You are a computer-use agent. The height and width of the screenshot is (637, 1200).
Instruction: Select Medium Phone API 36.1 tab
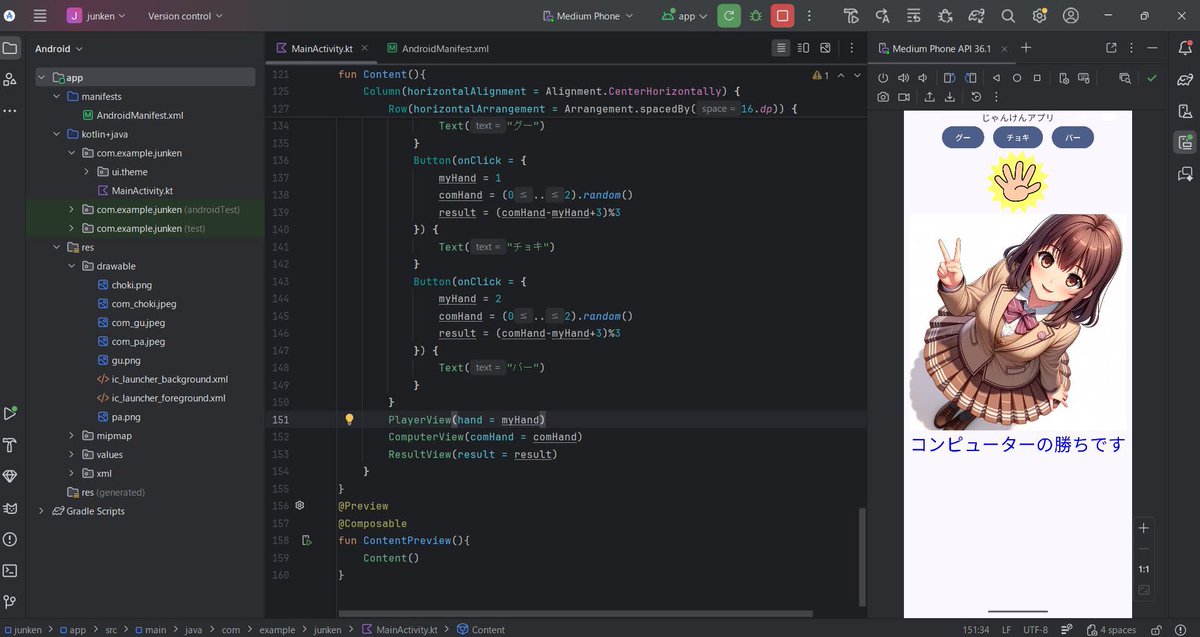pos(940,48)
